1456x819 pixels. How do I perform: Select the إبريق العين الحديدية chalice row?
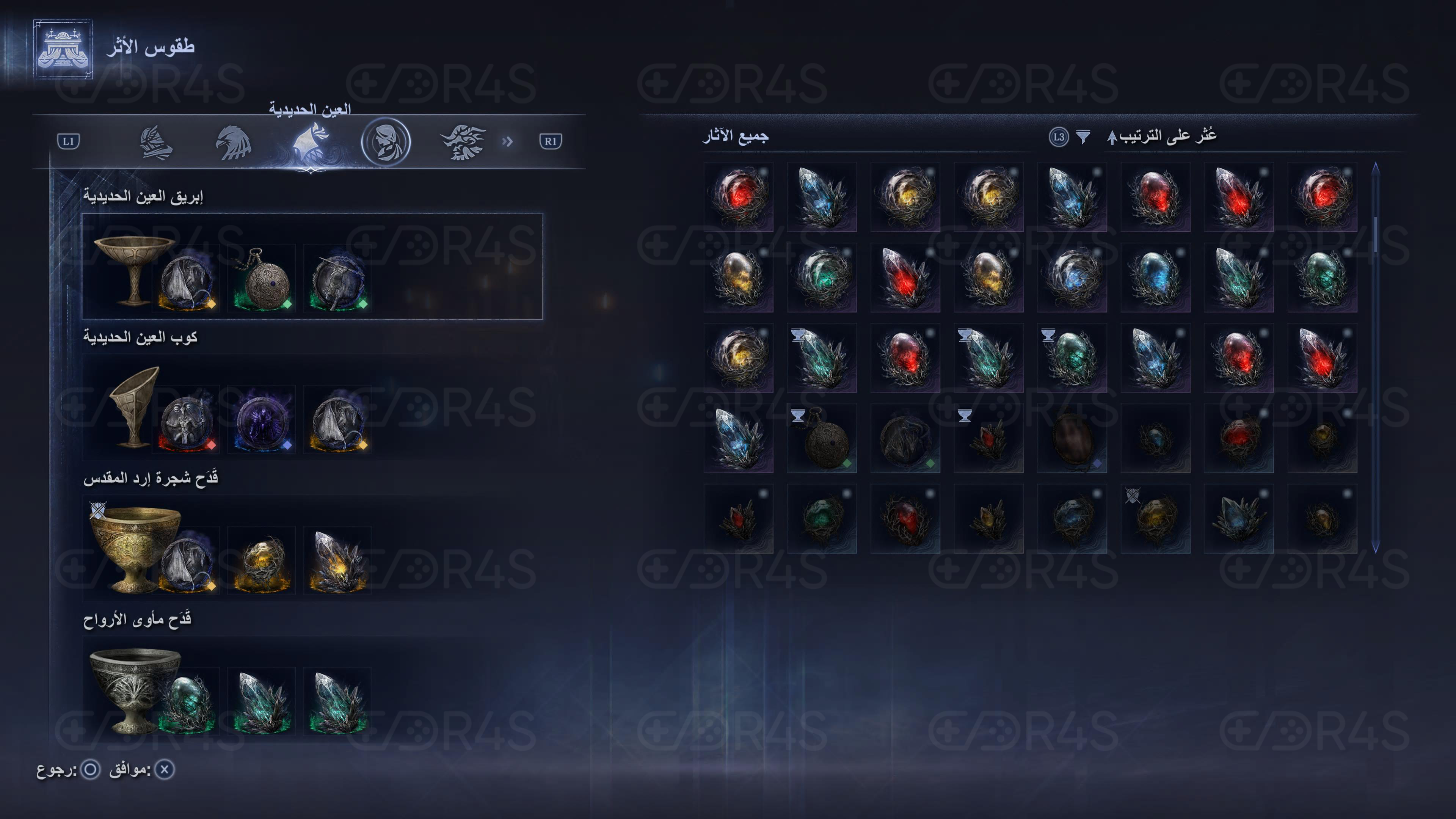[x=312, y=266]
